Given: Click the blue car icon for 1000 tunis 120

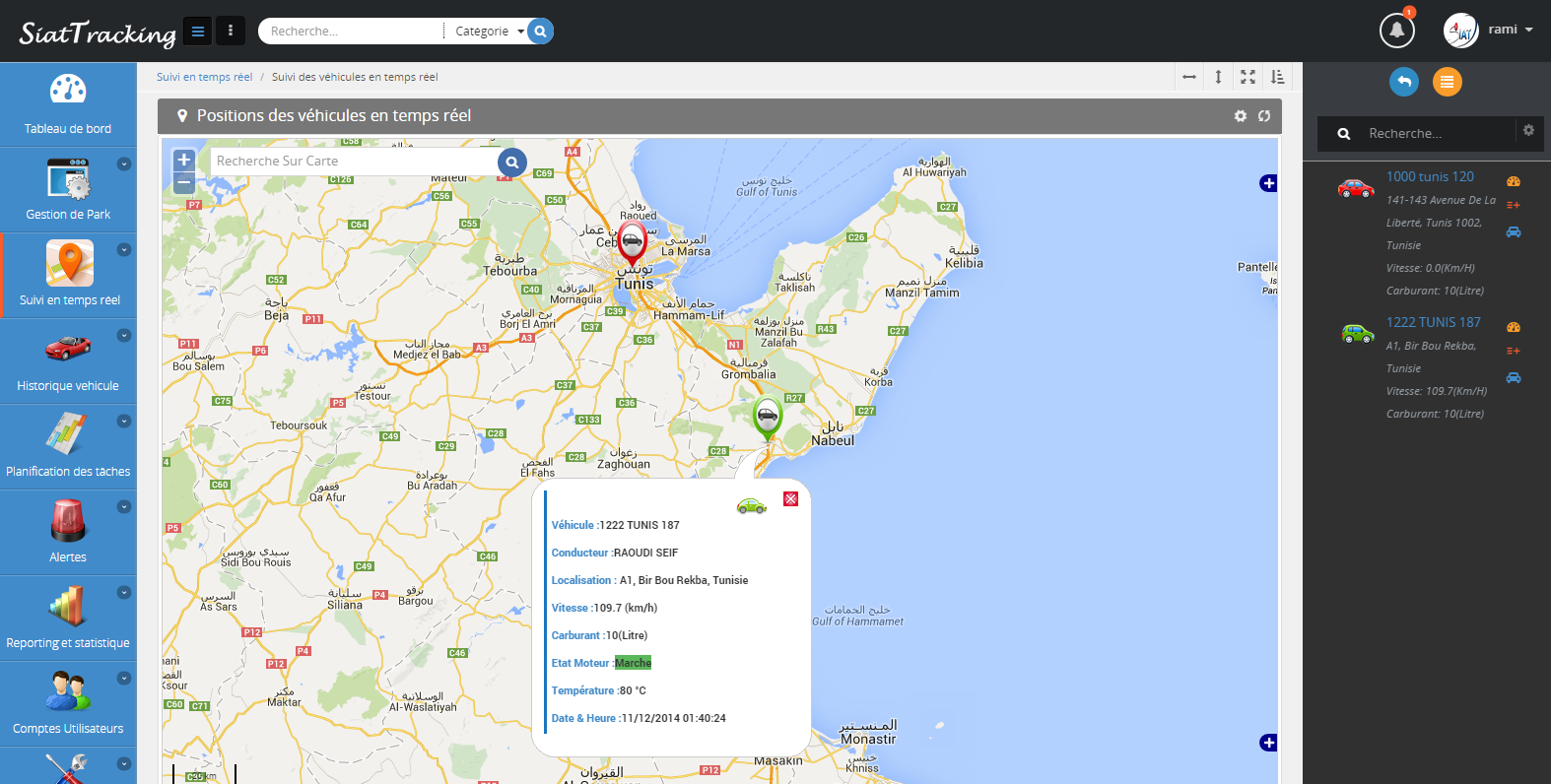Looking at the screenshot, I should point(1514,232).
